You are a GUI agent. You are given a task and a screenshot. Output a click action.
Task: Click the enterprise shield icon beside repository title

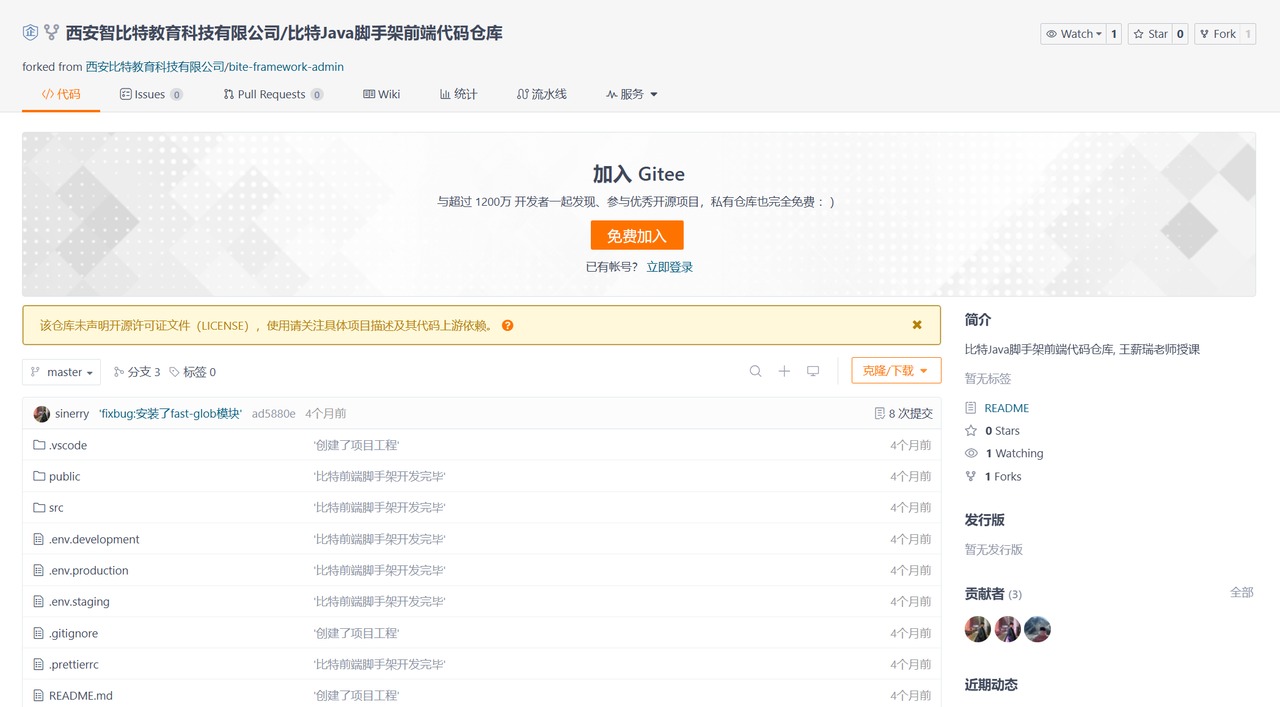point(30,33)
